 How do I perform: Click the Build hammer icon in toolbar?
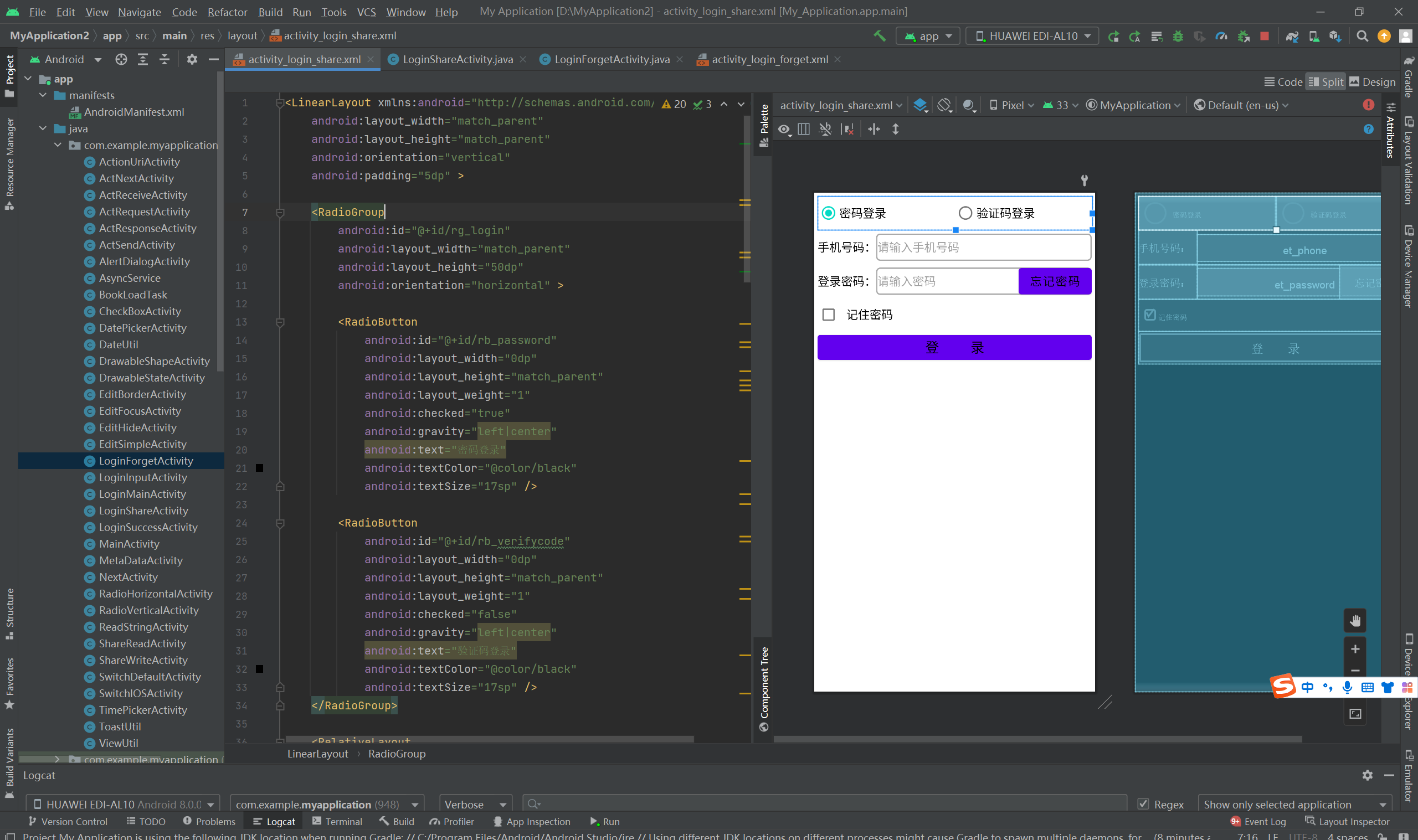(x=879, y=35)
